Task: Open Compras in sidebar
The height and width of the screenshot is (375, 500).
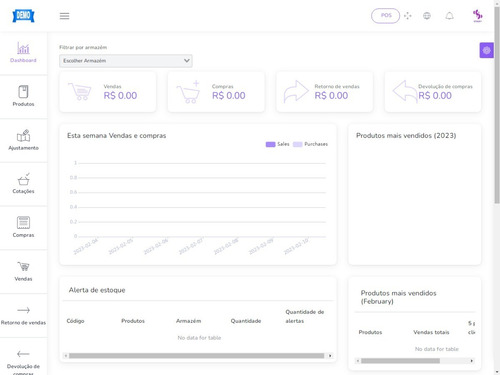Action: click(23, 227)
